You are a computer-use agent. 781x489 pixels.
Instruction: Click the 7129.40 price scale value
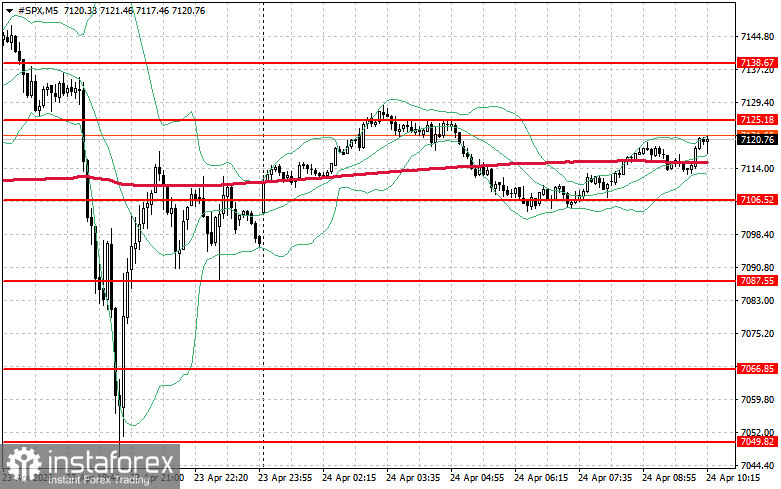tap(758, 103)
